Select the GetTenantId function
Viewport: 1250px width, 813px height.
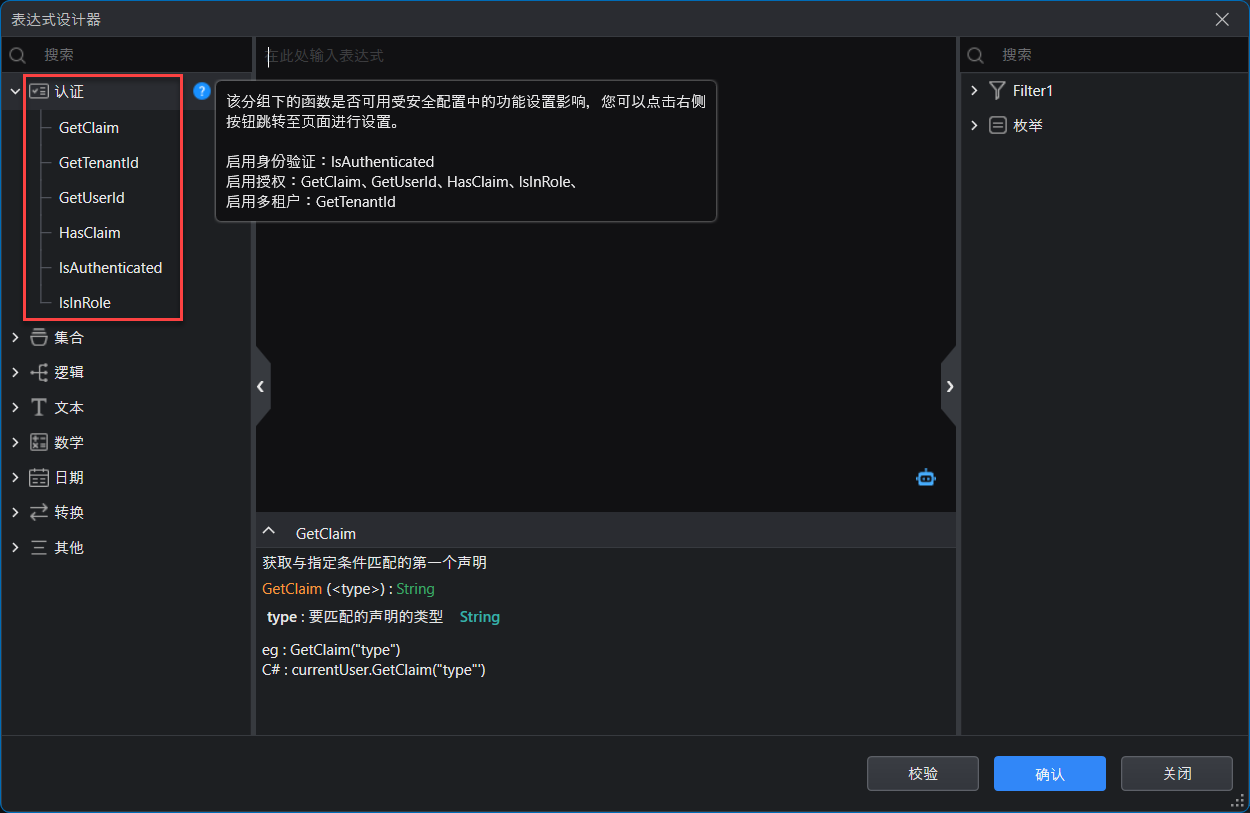point(98,163)
